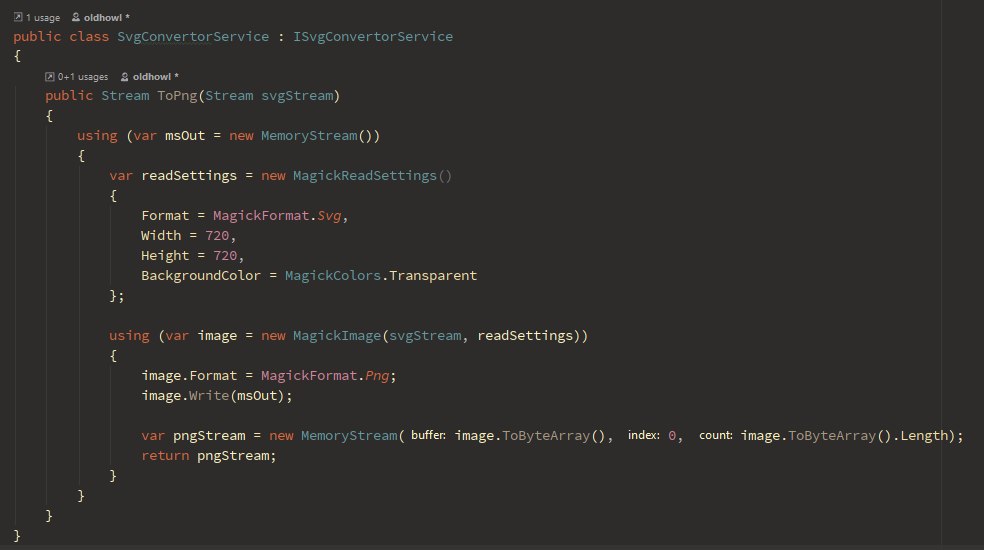Click the '0+1 usages' code lens icon
Viewport: 984px width, 550px height.
point(50,77)
